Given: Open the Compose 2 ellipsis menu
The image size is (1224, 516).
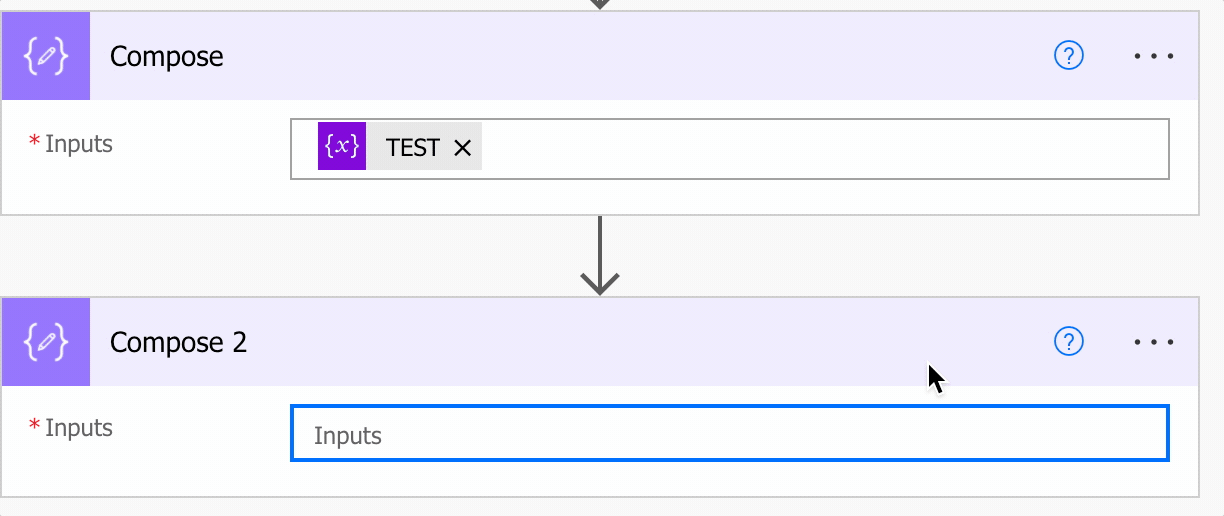Looking at the screenshot, I should click(x=1154, y=342).
